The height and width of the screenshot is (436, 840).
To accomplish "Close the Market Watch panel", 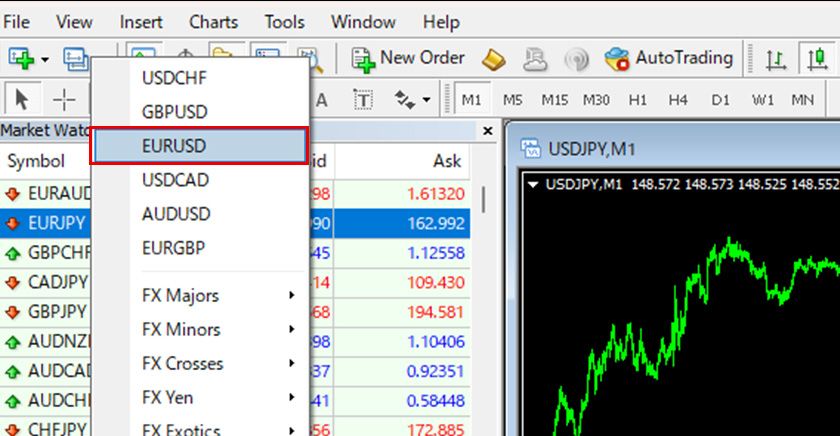I will tap(488, 131).
